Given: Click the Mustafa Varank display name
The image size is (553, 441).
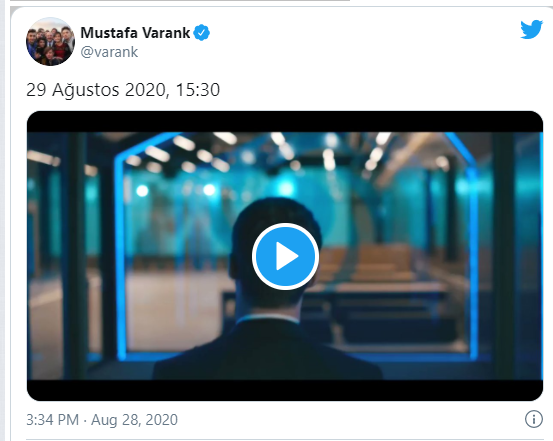Looking at the screenshot, I should [135, 33].
